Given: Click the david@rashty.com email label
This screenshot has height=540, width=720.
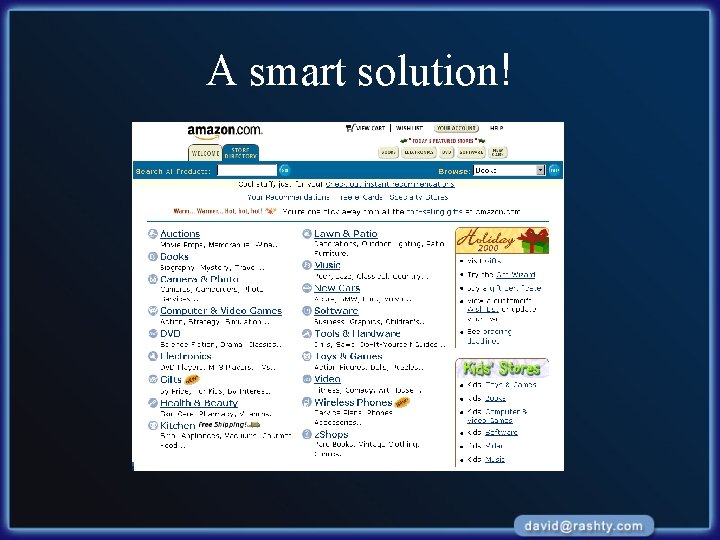Looking at the screenshot, I should tap(583, 526).
